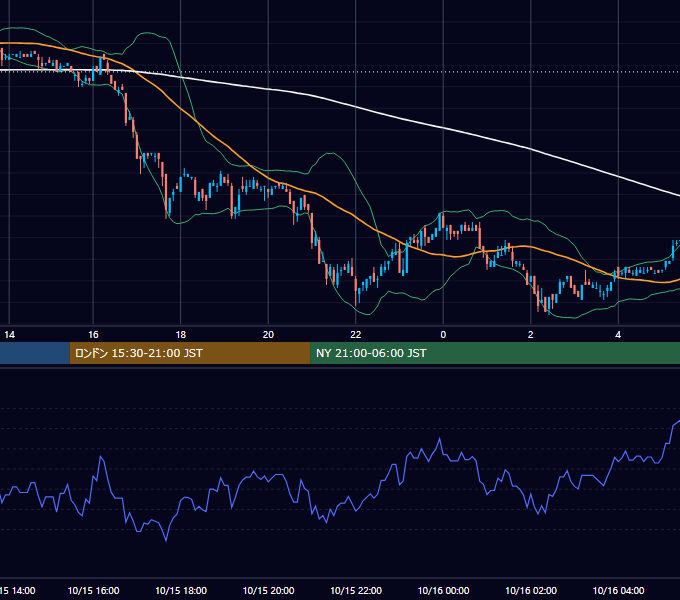This screenshot has width=680, height=600.
Task: Click the 10/15 18:00 date label
Action: click(x=181, y=590)
